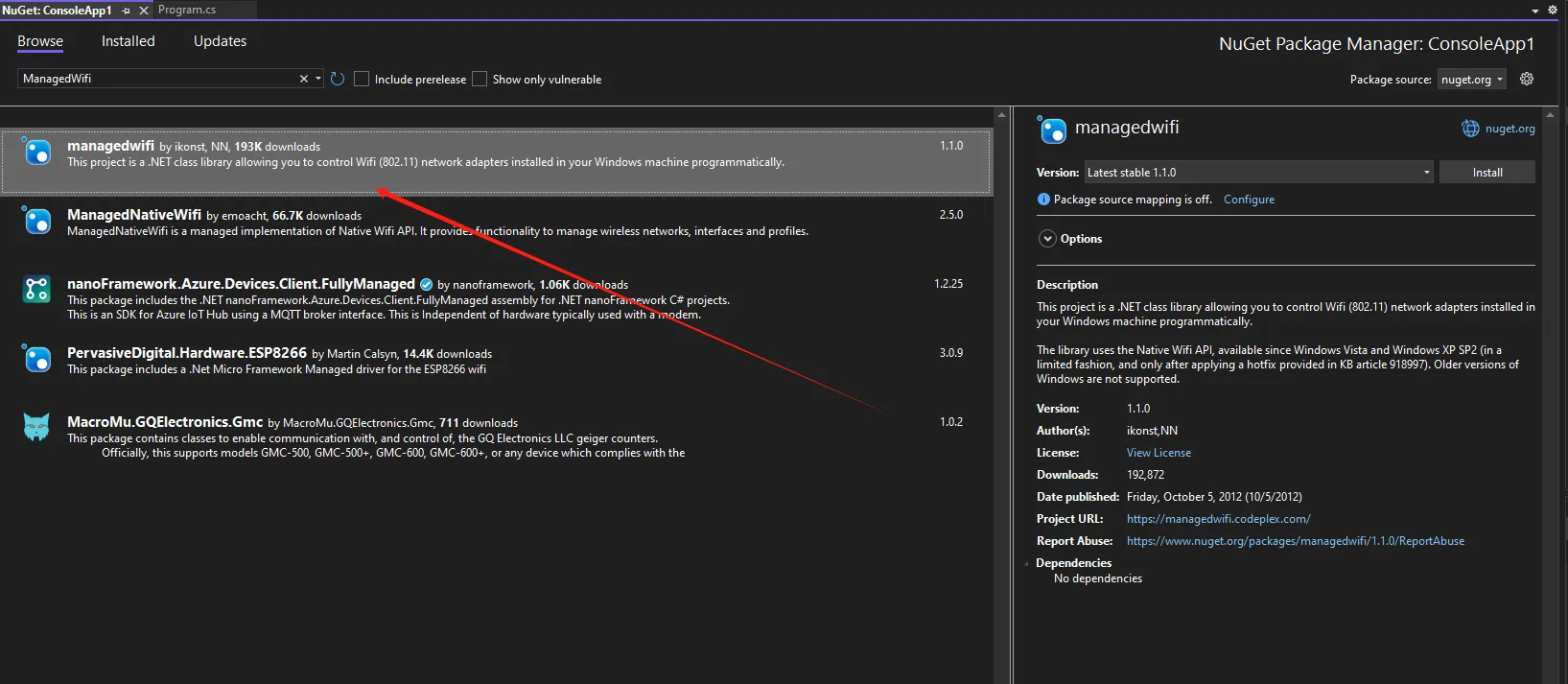The height and width of the screenshot is (684, 1568).
Task: Click the nuget.org globe icon
Action: (x=1470, y=129)
